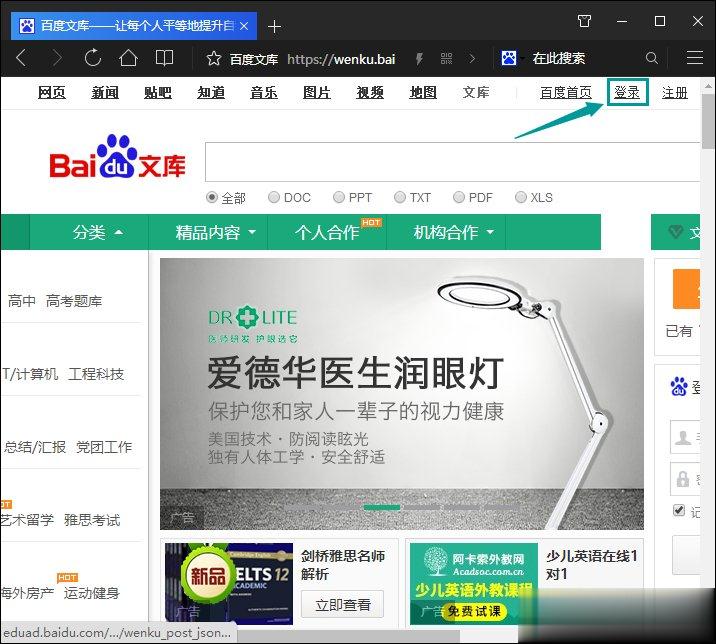The width and height of the screenshot is (716, 644).
Task: Open 贴吧 in top navigation
Action: tap(158, 93)
